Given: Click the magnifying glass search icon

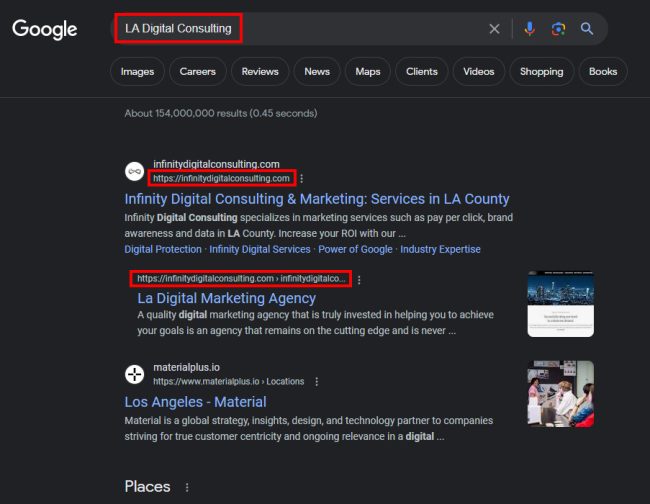Looking at the screenshot, I should pyautogui.click(x=587, y=29).
